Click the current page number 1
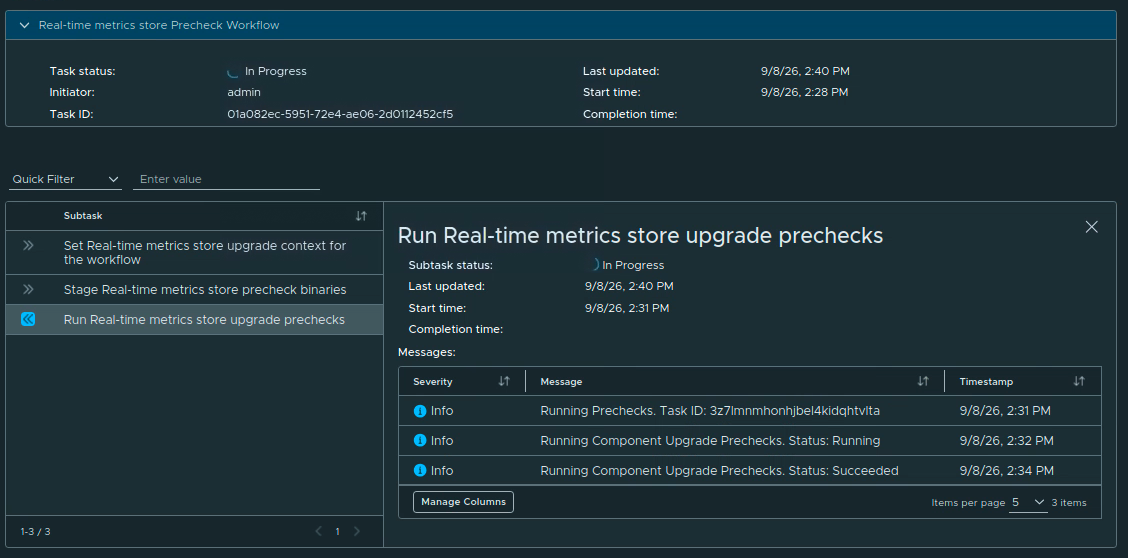This screenshot has height=558, width=1128. pos(337,531)
